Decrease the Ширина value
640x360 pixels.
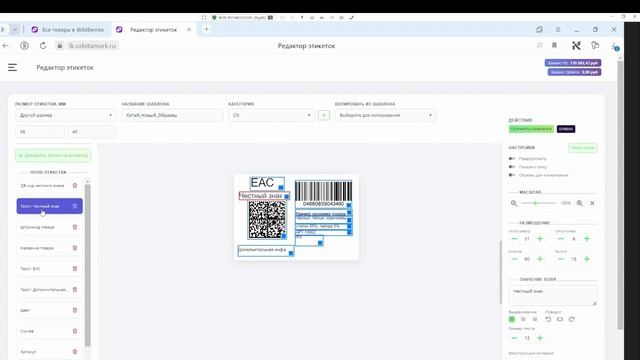pos(514,259)
